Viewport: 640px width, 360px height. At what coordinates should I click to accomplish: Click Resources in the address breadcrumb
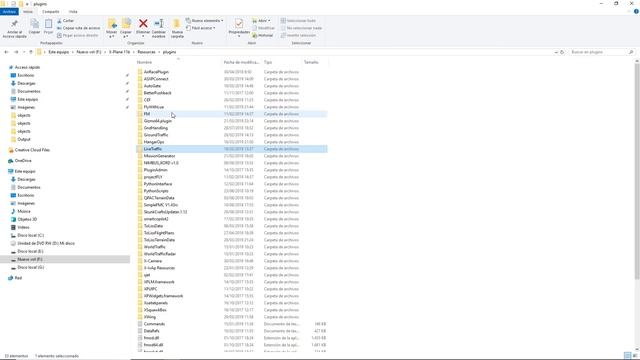pyautogui.click(x=146, y=52)
